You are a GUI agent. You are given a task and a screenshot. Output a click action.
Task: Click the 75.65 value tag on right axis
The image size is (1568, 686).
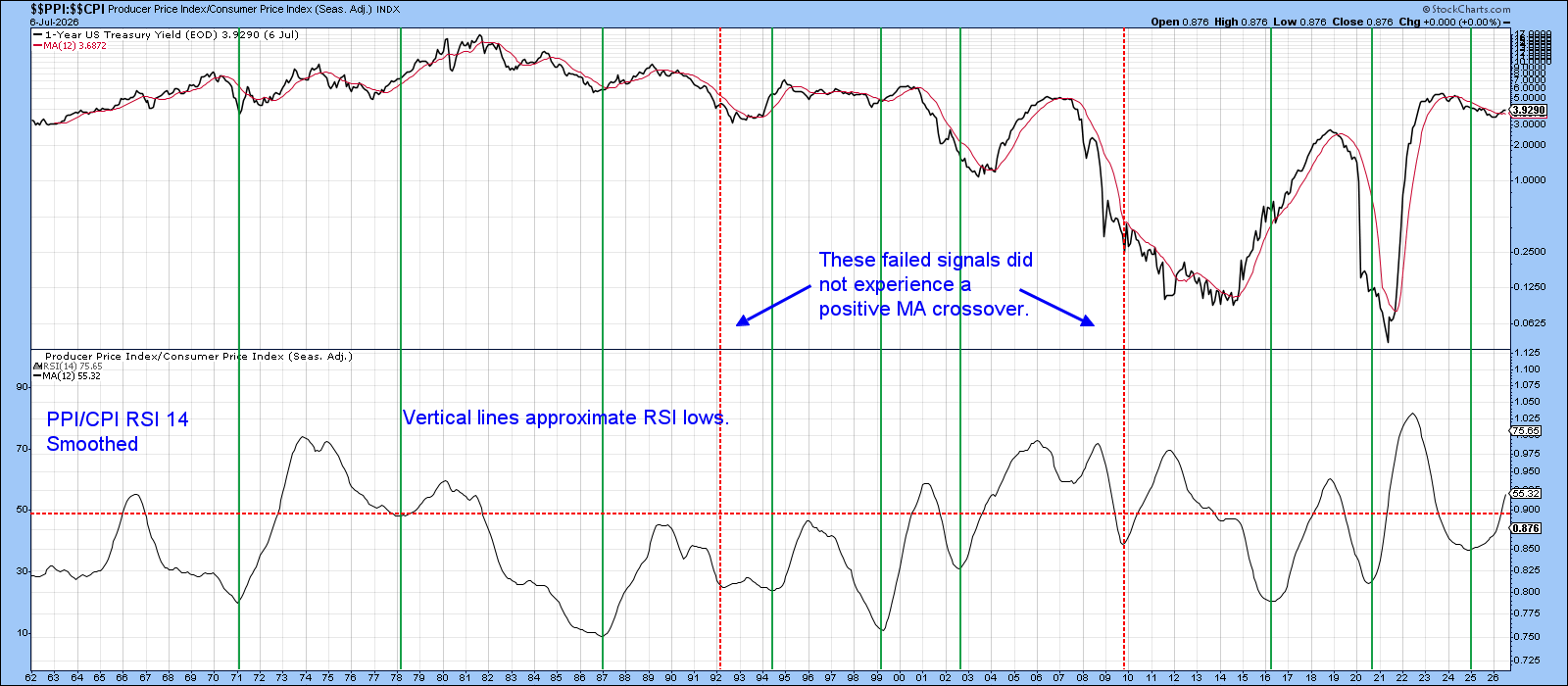[1527, 431]
